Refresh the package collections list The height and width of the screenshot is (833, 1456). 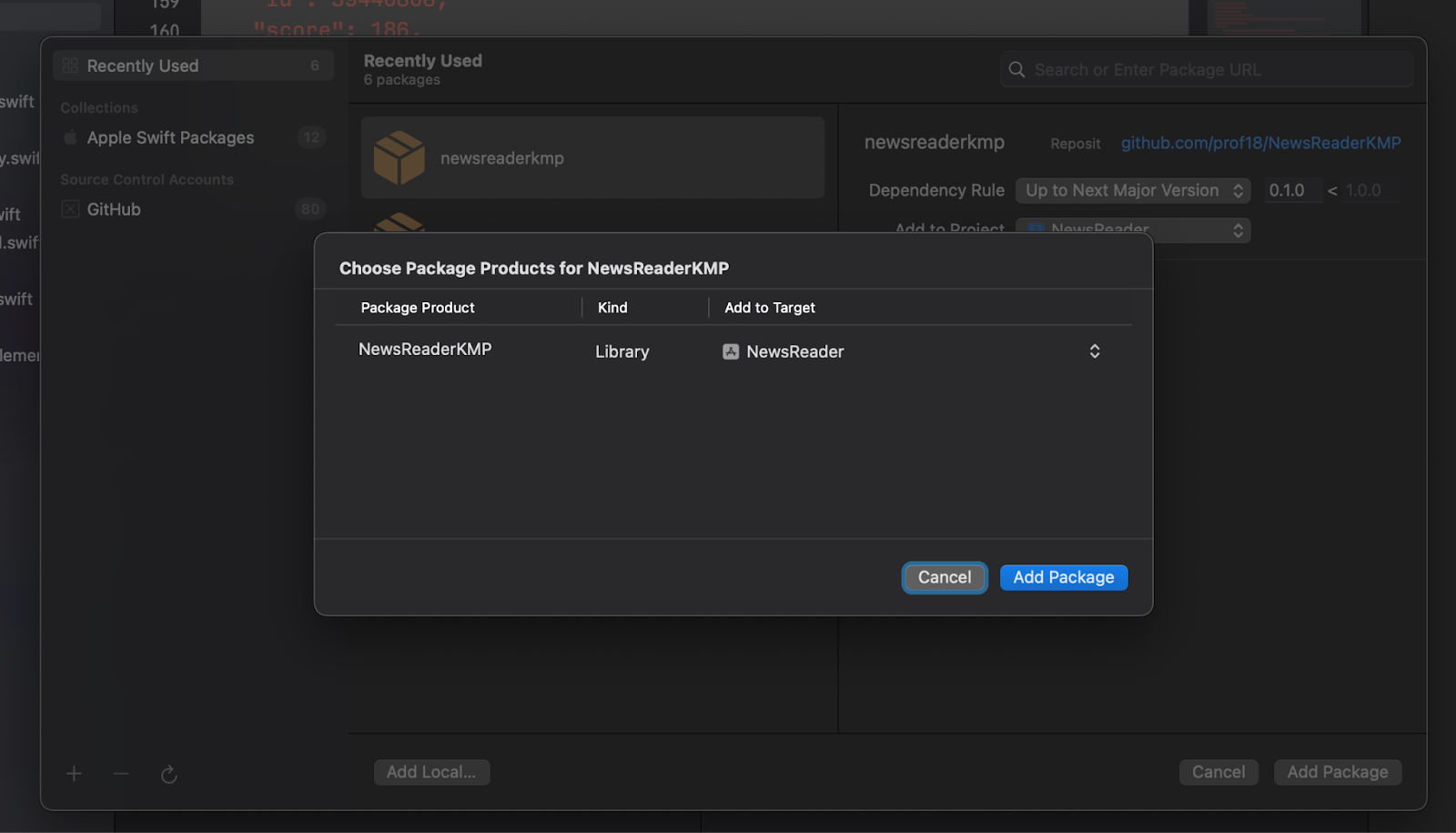pyautogui.click(x=168, y=775)
